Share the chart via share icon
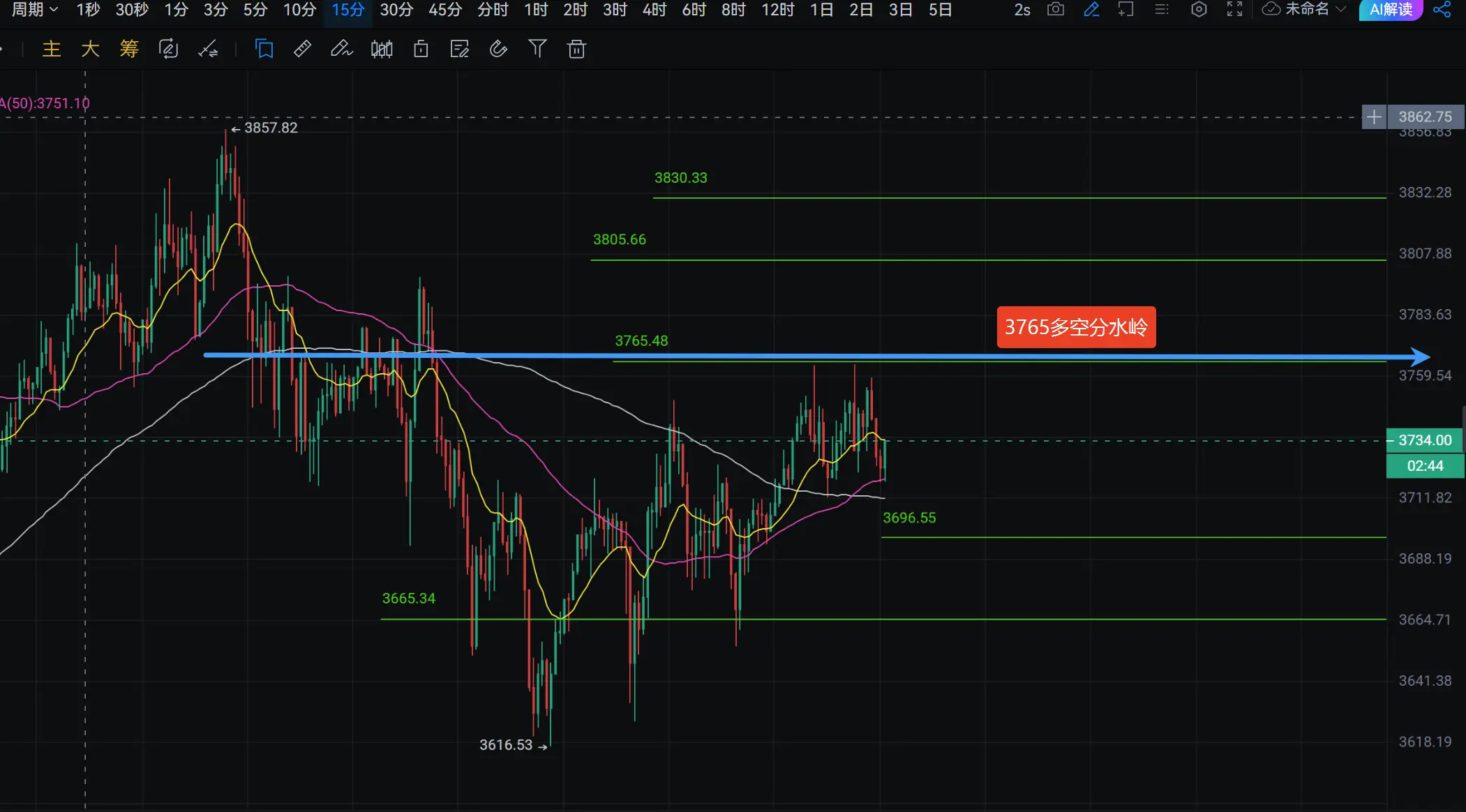The width and height of the screenshot is (1466, 812). (1442, 9)
